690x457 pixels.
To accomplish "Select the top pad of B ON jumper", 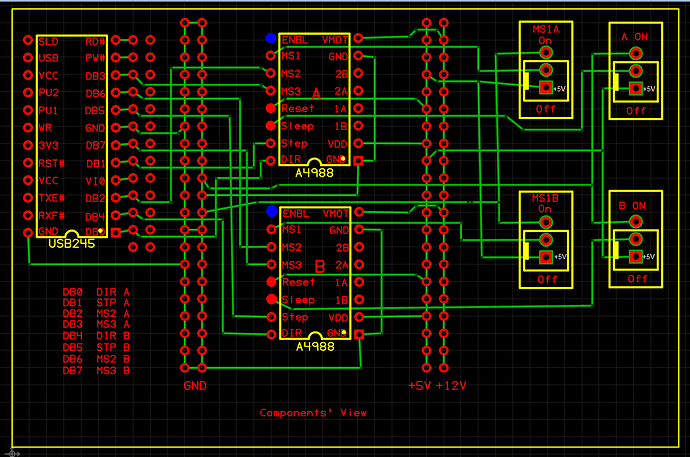I will 636,220.
